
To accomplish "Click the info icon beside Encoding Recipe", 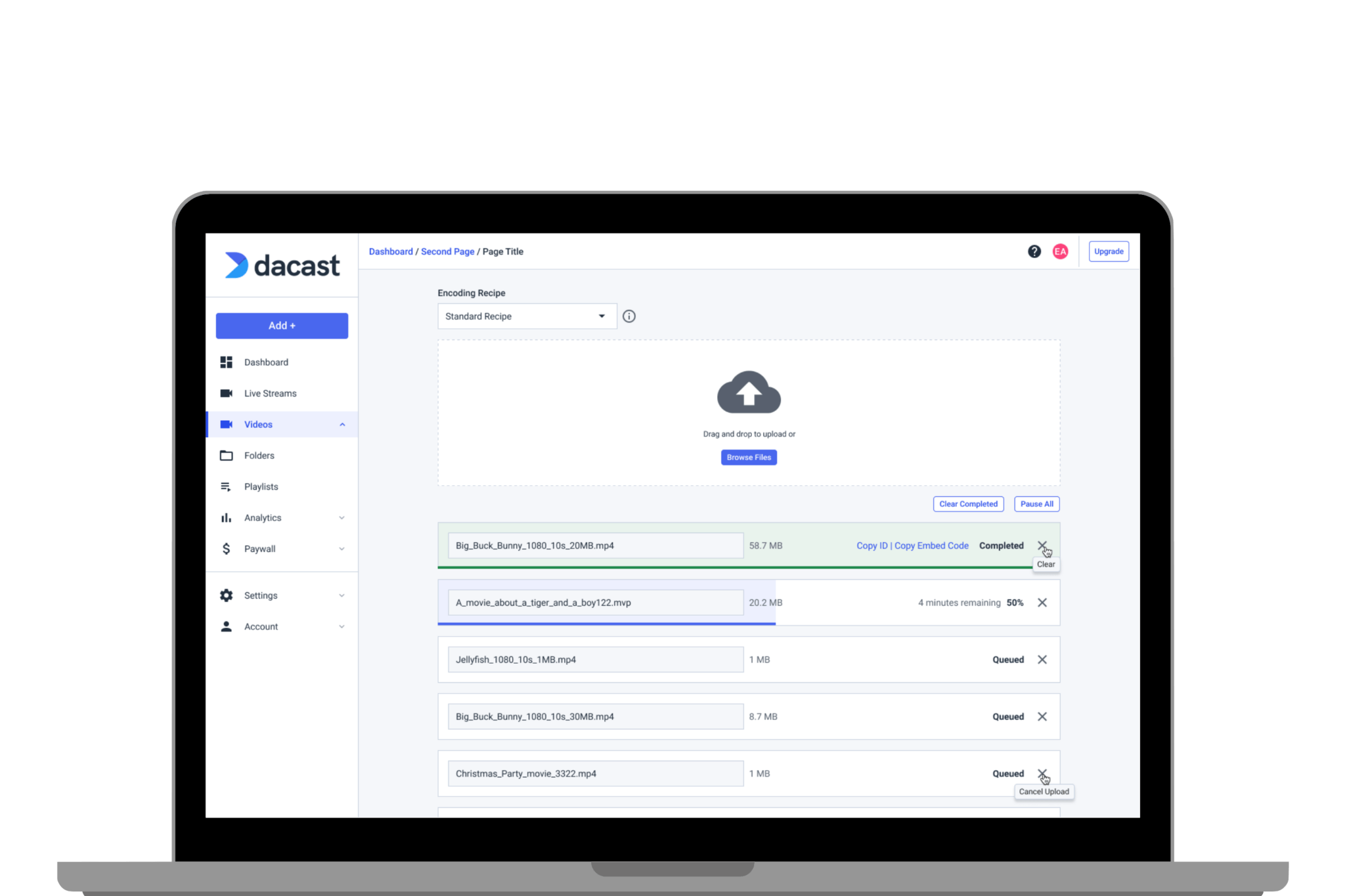I will [x=630, y=316].
